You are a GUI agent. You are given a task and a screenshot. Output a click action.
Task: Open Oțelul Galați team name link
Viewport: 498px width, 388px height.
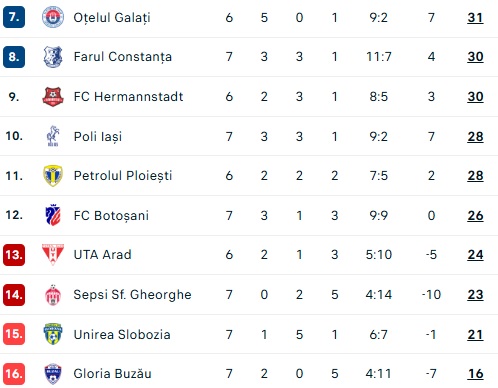coord(112,18)
